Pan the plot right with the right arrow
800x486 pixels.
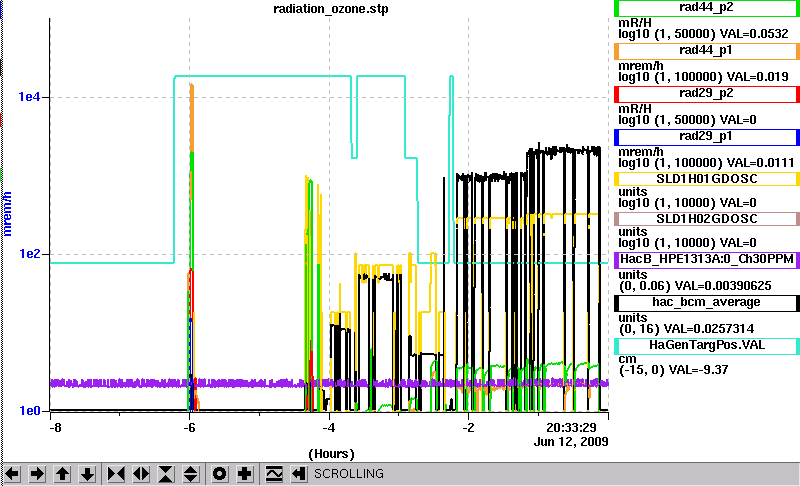(37, 474)
